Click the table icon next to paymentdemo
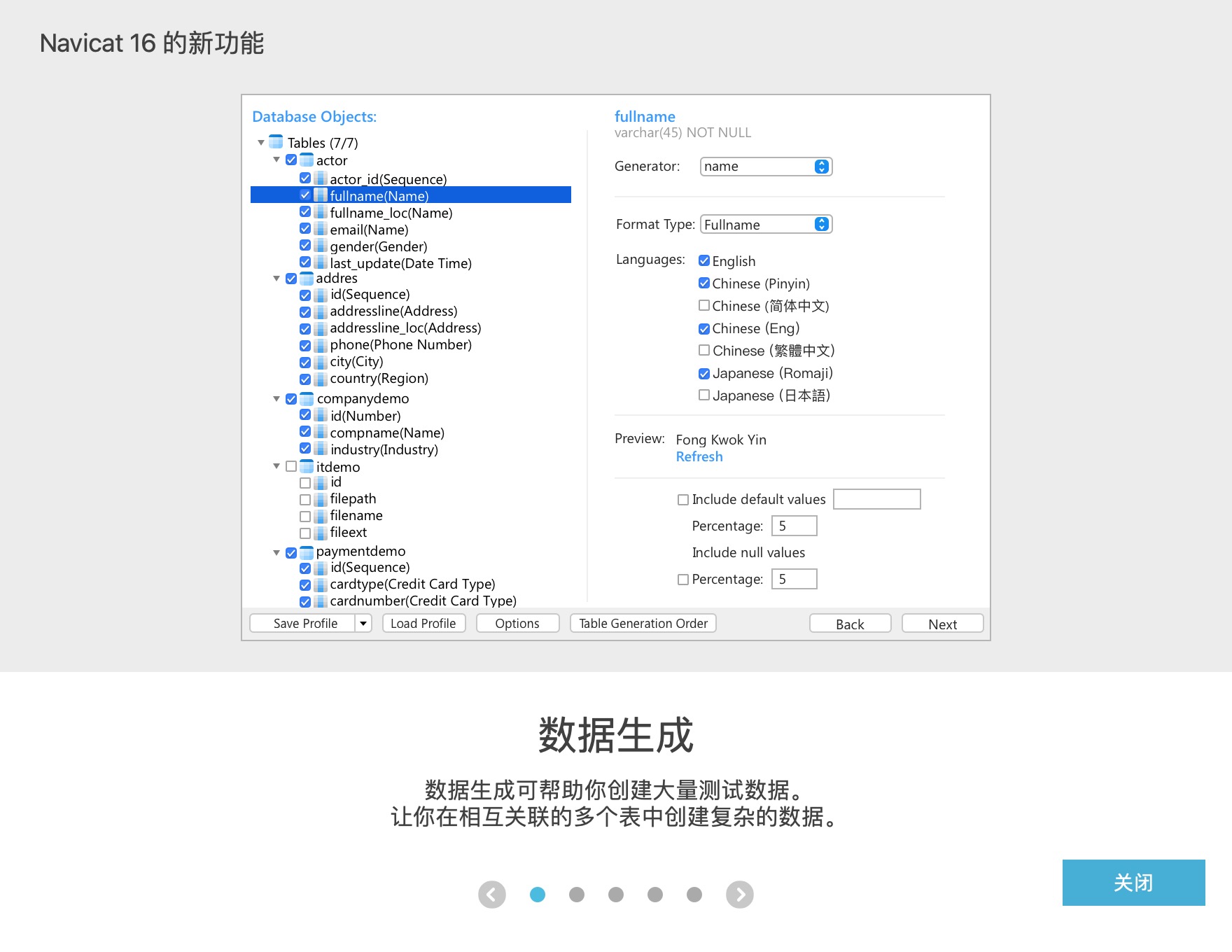The image size is (1232, 952). pyautogui.click(x=308, y=552)
